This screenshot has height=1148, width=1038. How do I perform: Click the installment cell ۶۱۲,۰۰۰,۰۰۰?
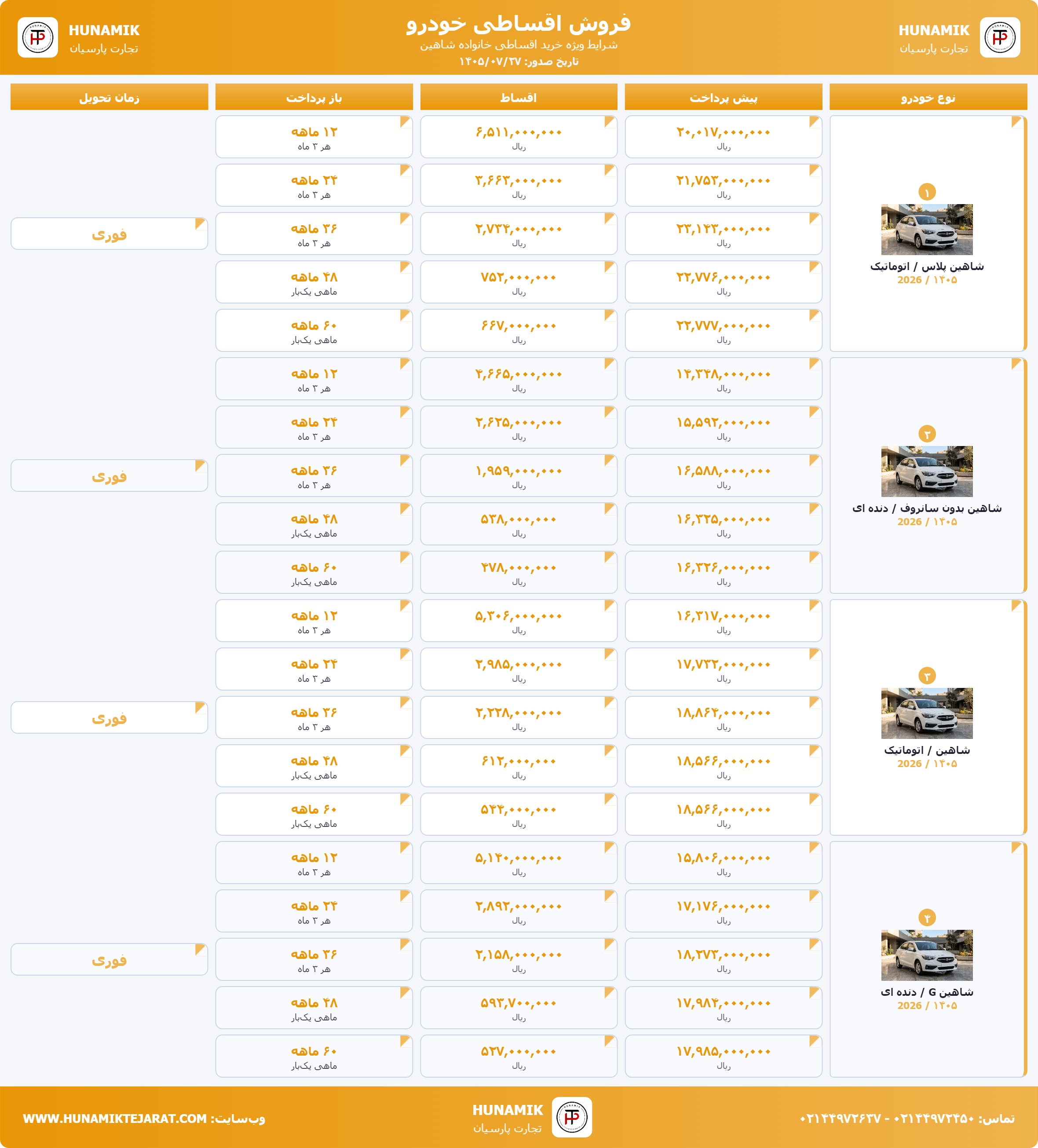[x=519, y=767]
